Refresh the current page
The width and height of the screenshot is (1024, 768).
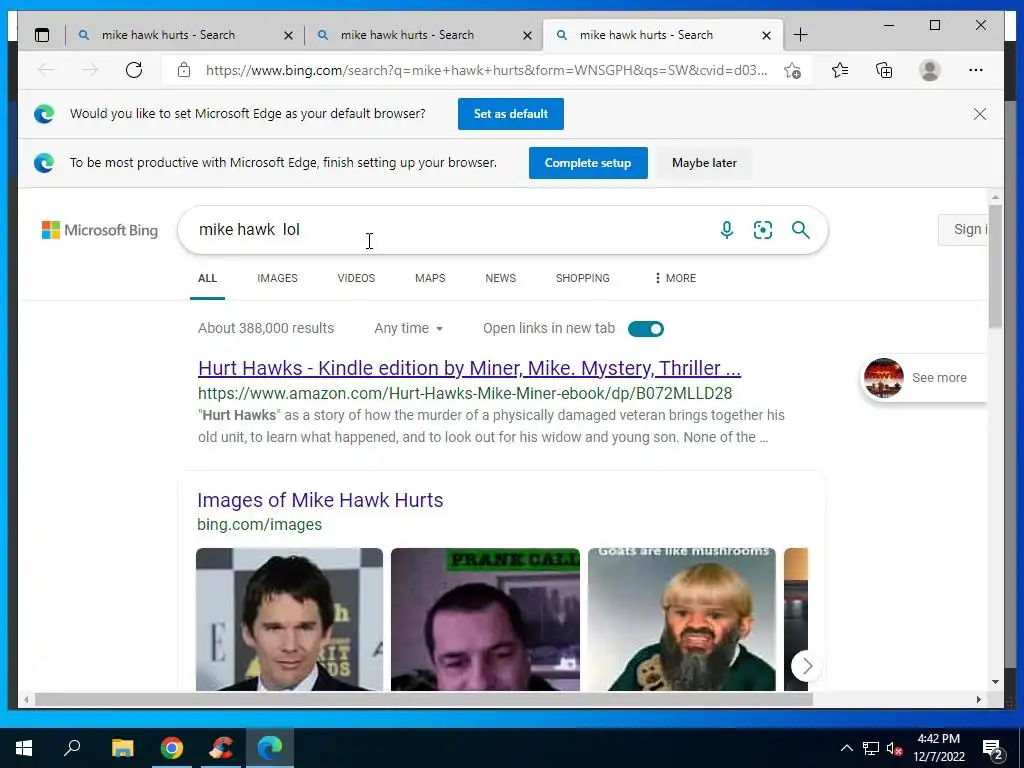[134, 70]
